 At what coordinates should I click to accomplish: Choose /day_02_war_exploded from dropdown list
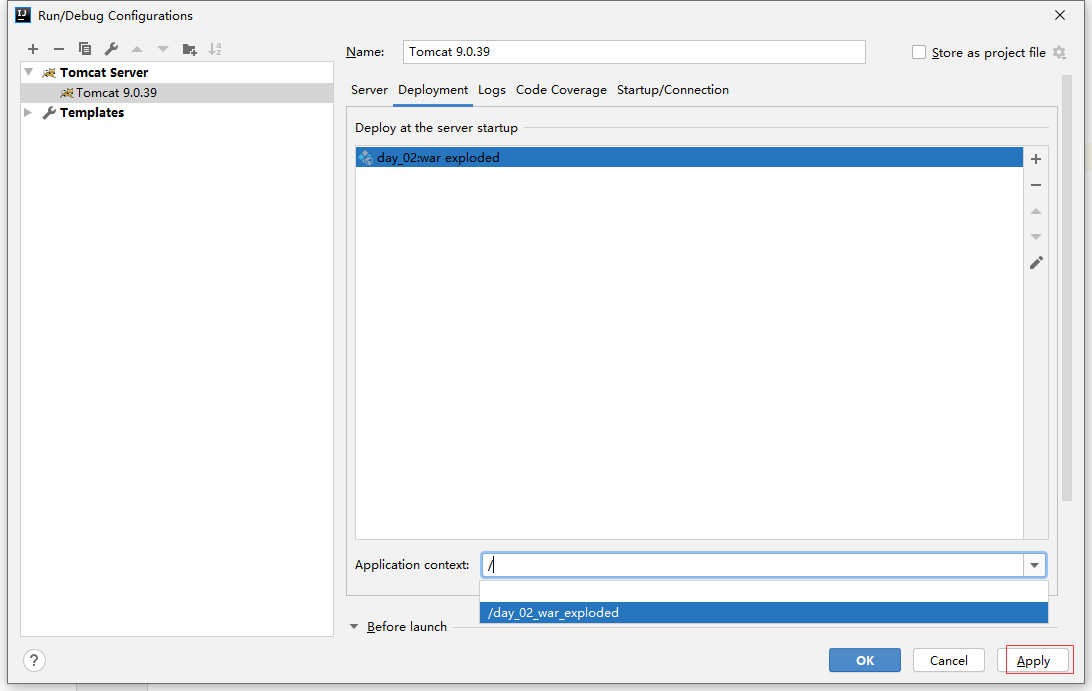pyautogui.click(x=764, y=613)
